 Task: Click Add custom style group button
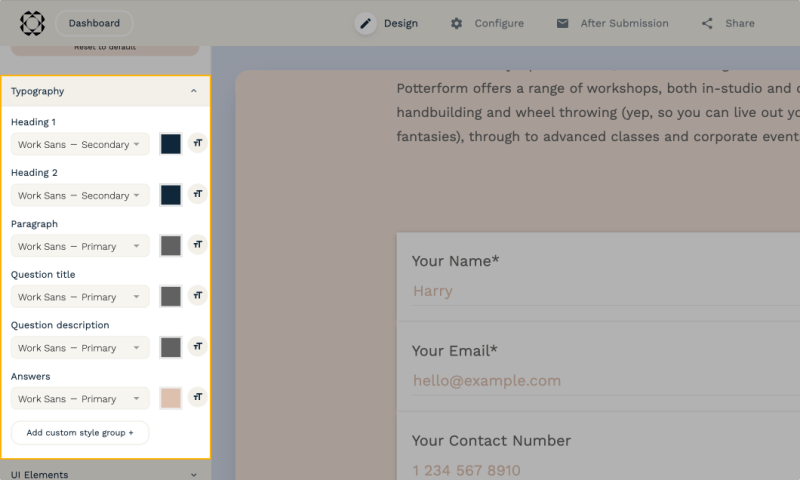tap(80, 433)
